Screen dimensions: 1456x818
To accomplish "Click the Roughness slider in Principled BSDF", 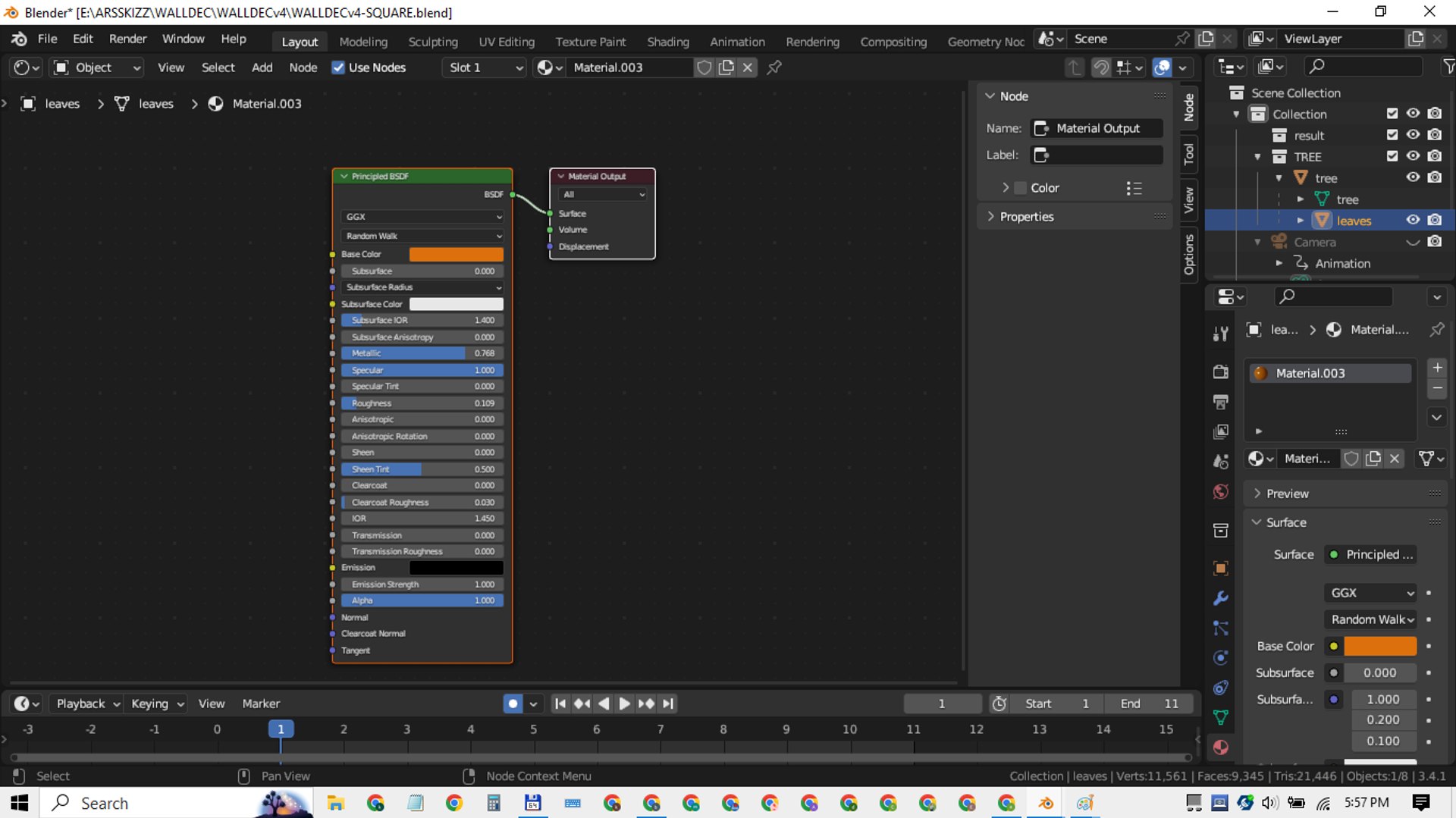I will [422, 403].
